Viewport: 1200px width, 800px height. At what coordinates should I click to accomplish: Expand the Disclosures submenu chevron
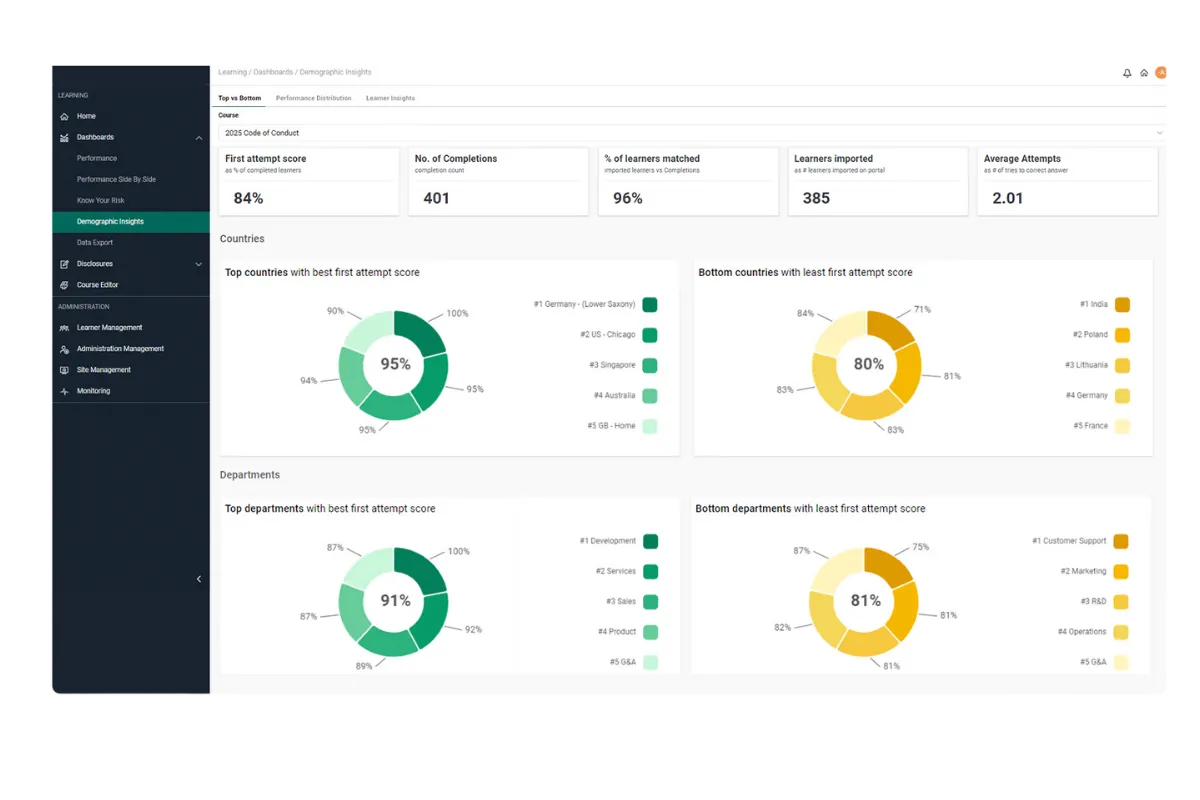198,264
